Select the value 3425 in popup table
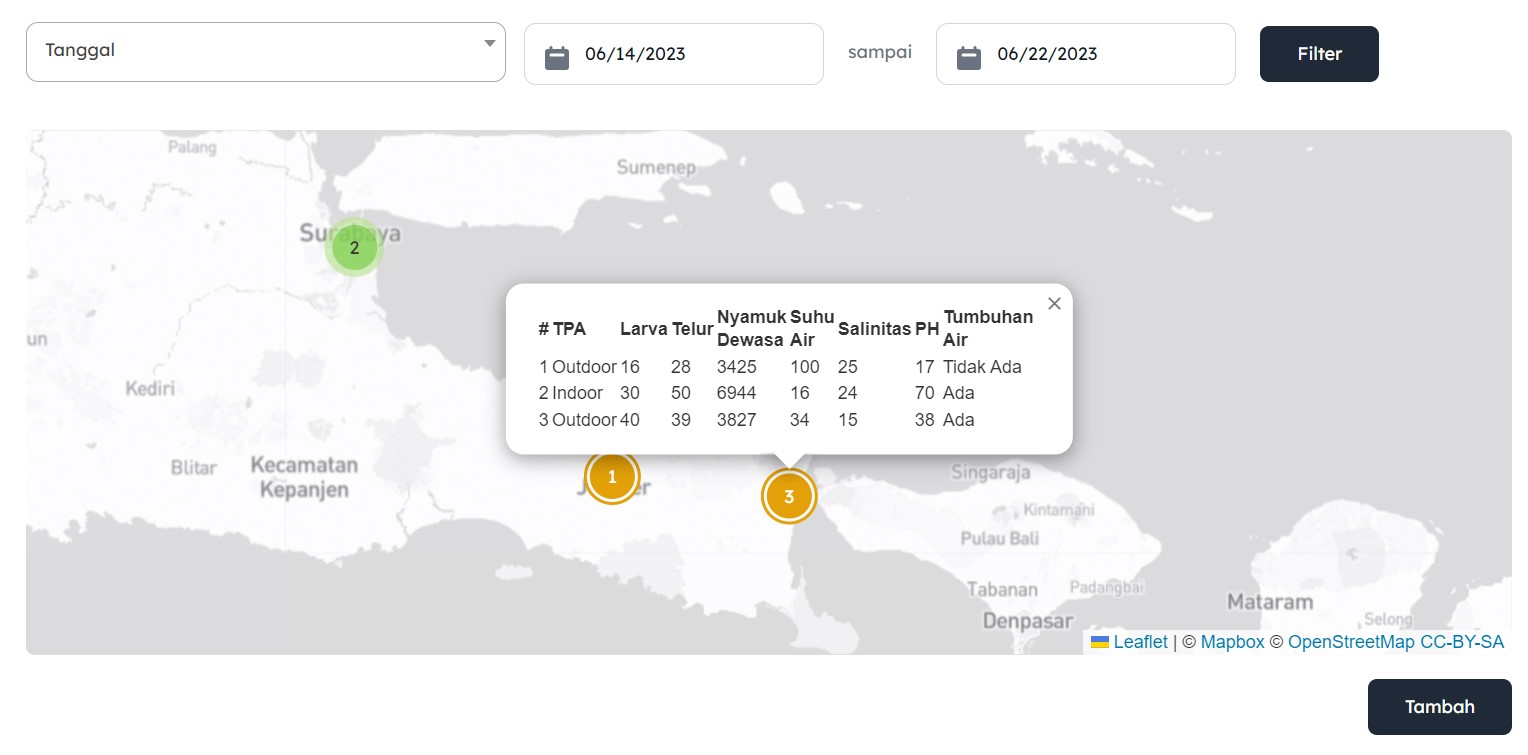Screen dimensions: 1528x755 737,367
